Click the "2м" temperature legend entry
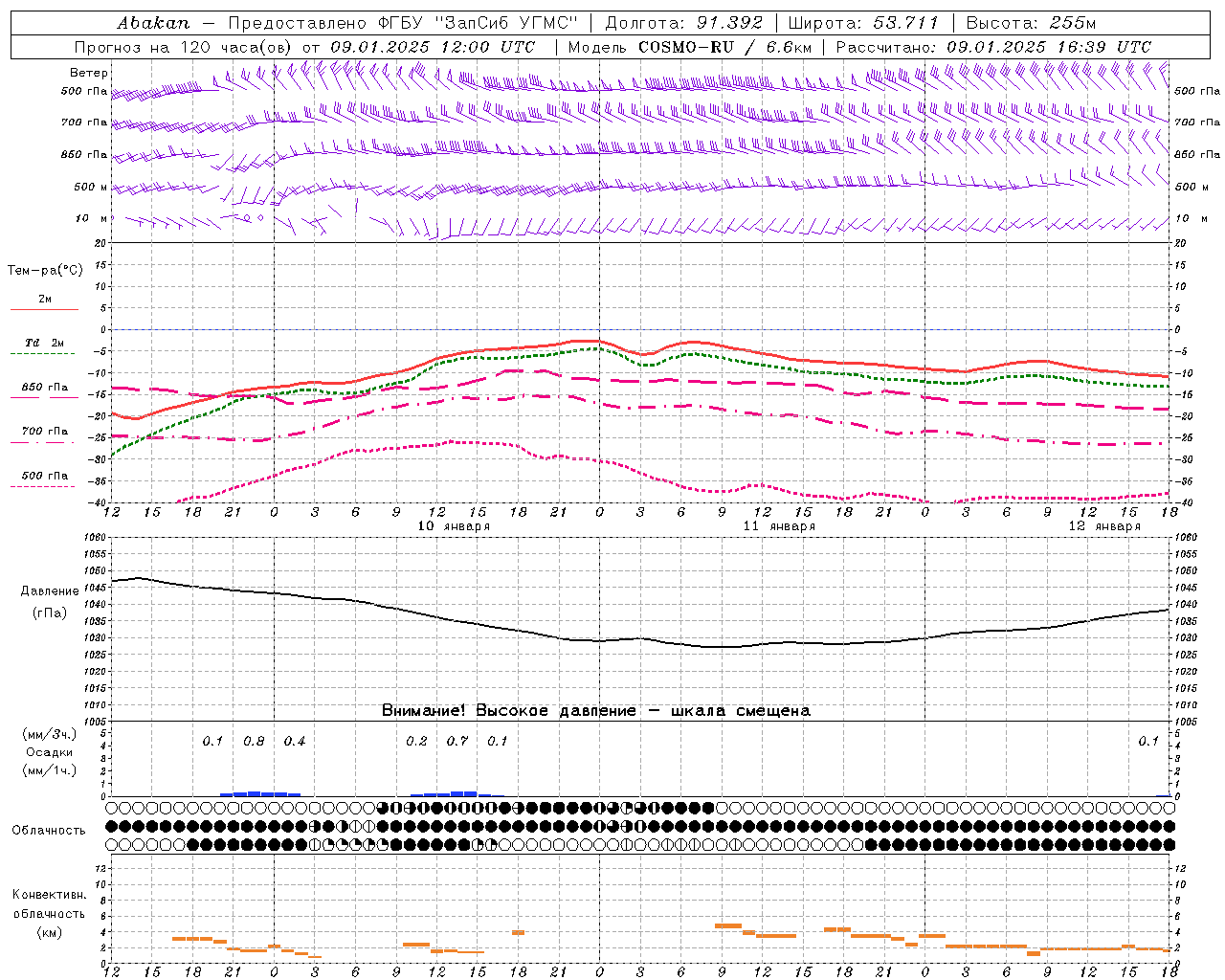This screenshot has width=1225, height=980. click(45, 299)
